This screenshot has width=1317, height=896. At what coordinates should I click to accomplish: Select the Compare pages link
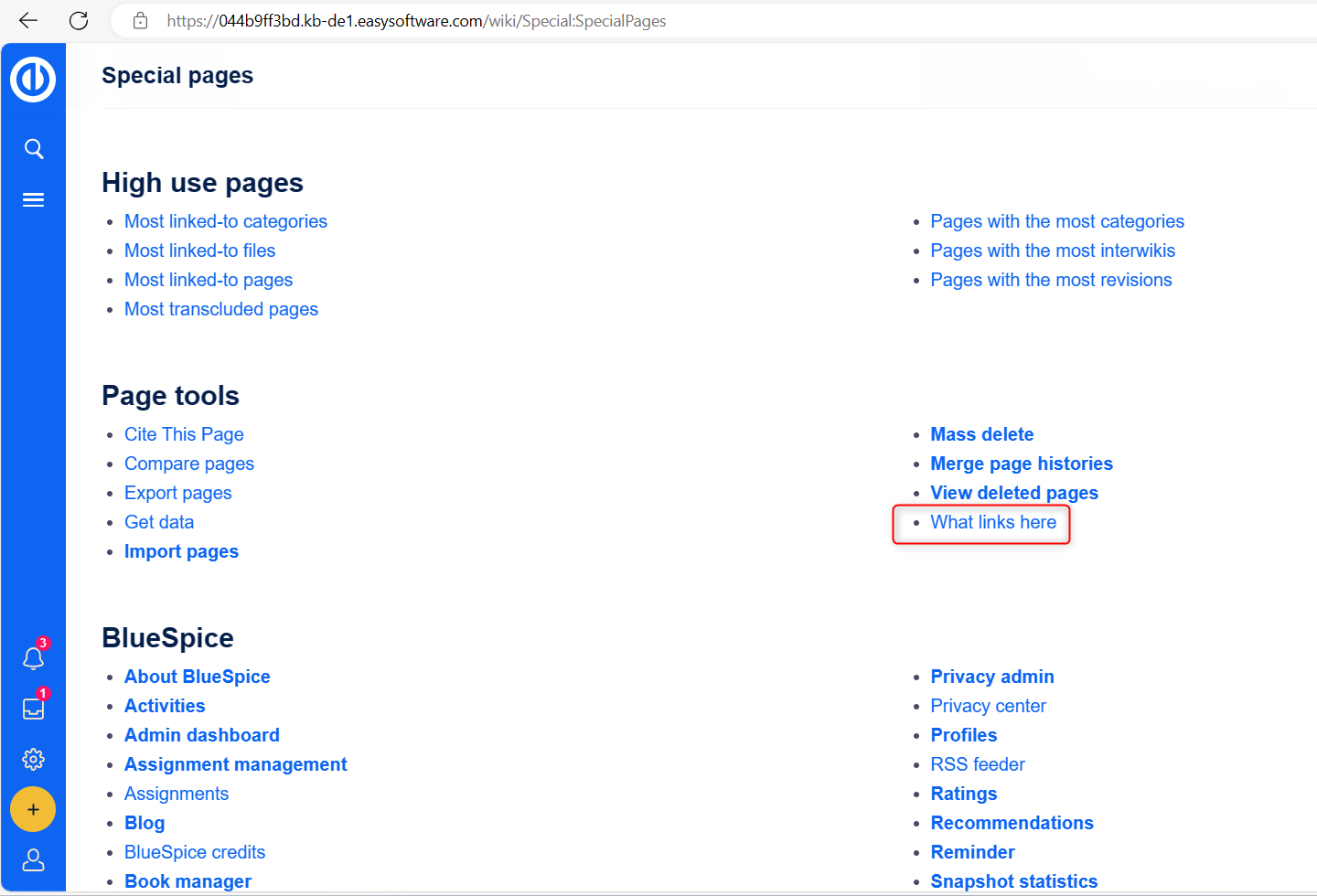[189, 464]
